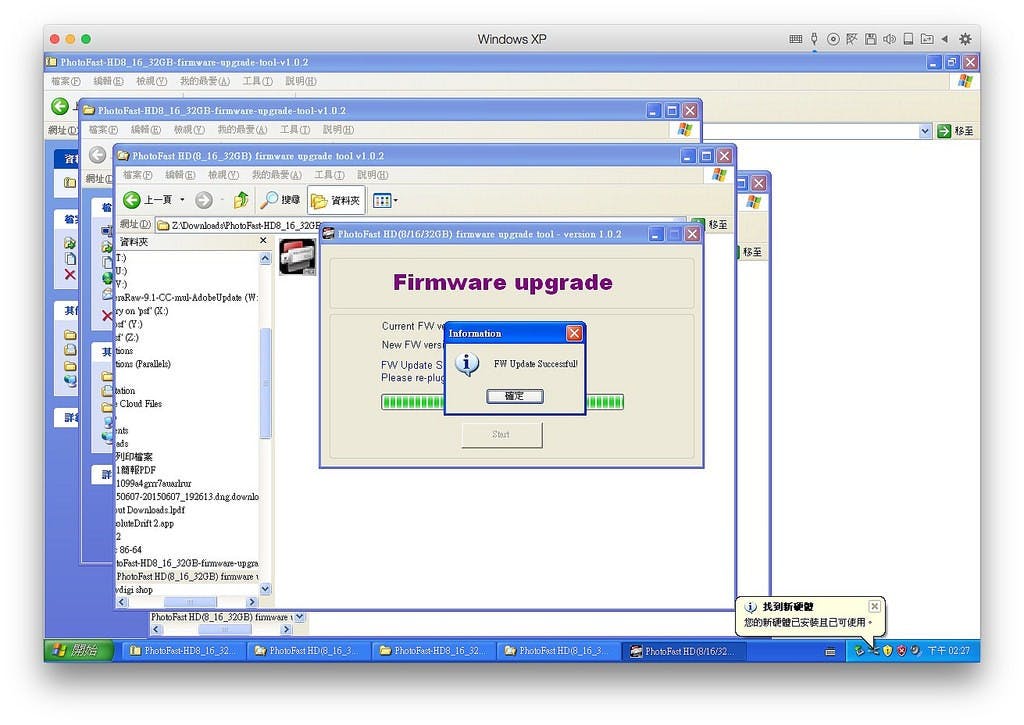Click folder tree scroll down arrow
This screenshot has width=1024, height=725.
[x=265, y=589]
